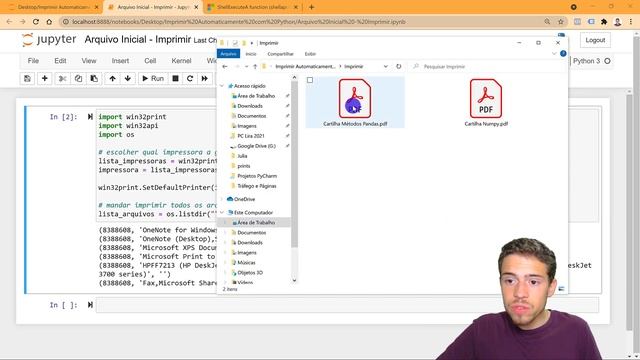Expand Documentos under Este Computador

click(225, 233)
